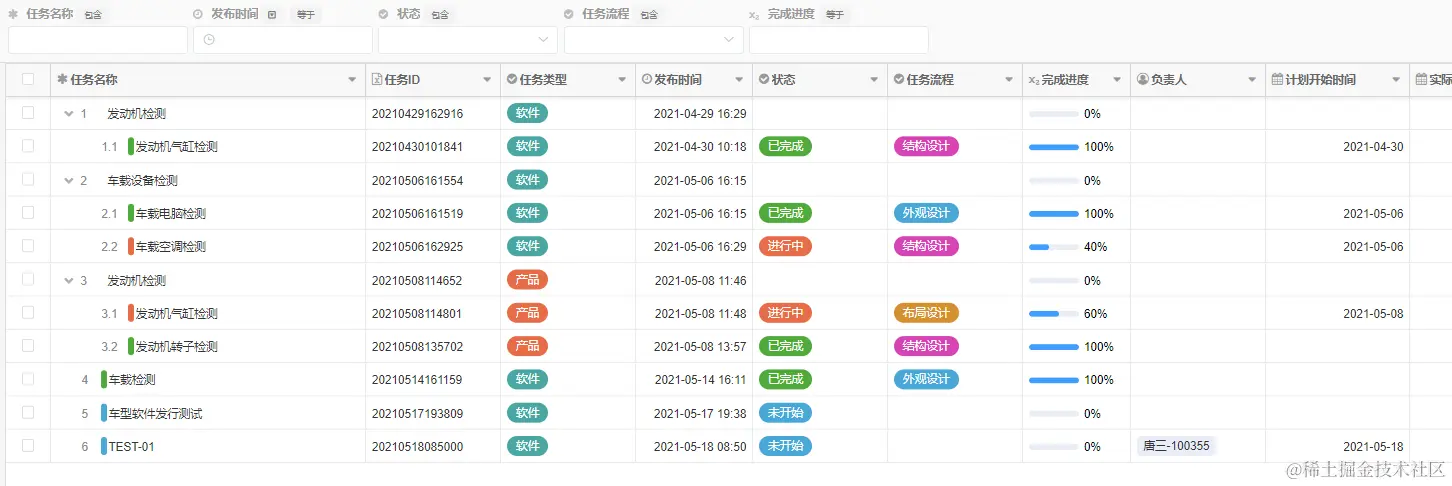Select task name 发动机转子检测
1452x486 pixels.
coord(177,347)
